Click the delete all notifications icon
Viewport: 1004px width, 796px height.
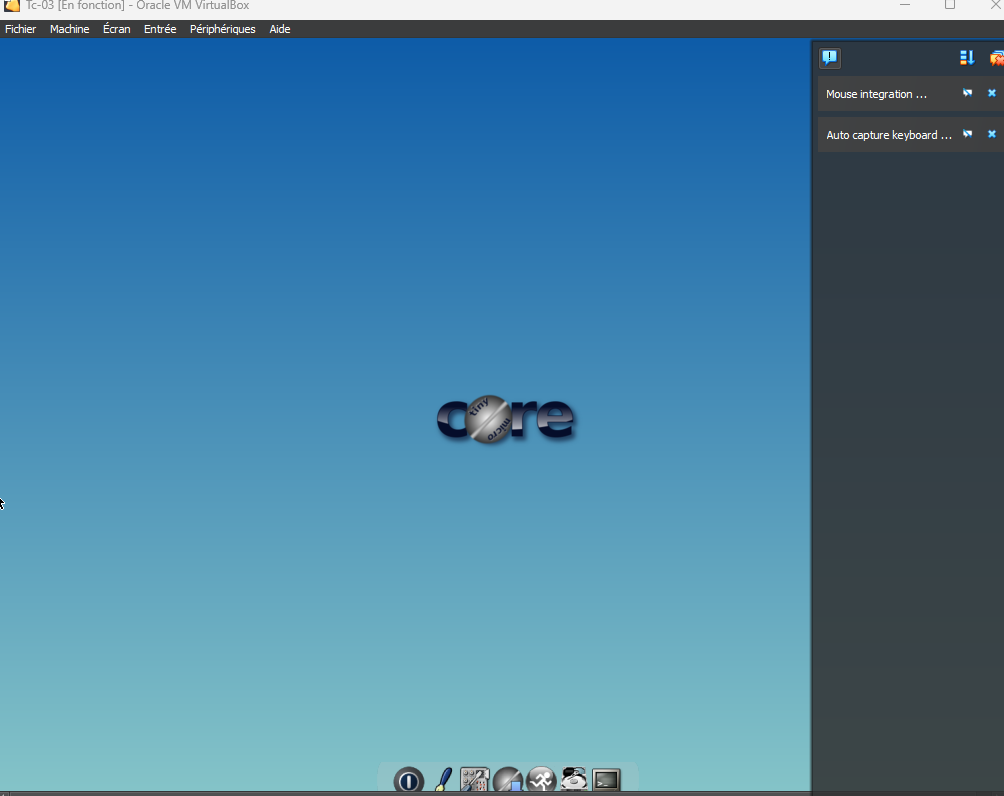997,58
